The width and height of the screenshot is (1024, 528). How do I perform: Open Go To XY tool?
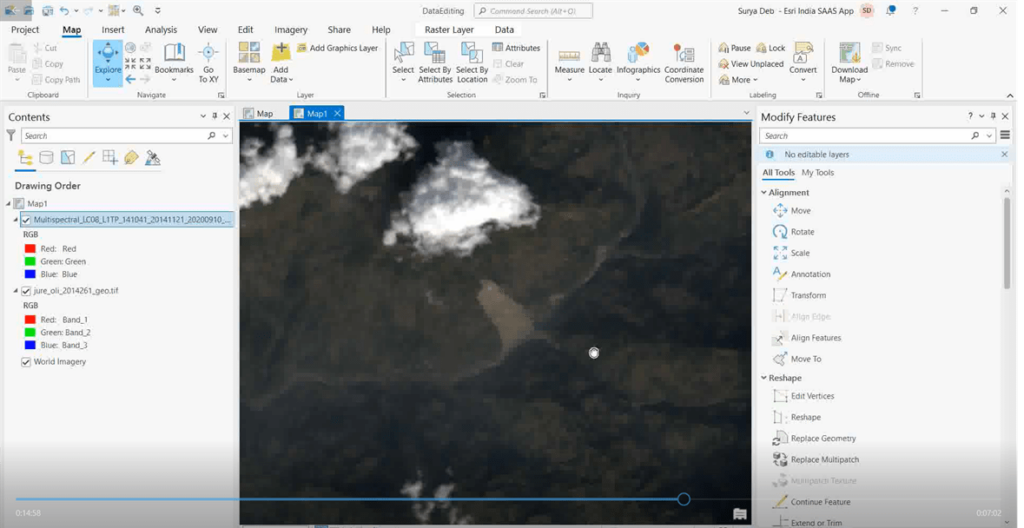pos(208,63)
